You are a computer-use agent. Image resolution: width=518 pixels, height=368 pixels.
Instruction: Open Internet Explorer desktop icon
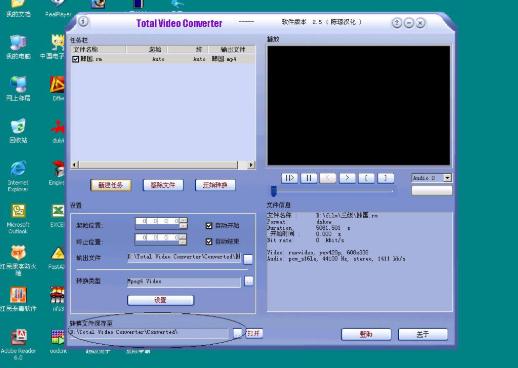coord(18,176)
